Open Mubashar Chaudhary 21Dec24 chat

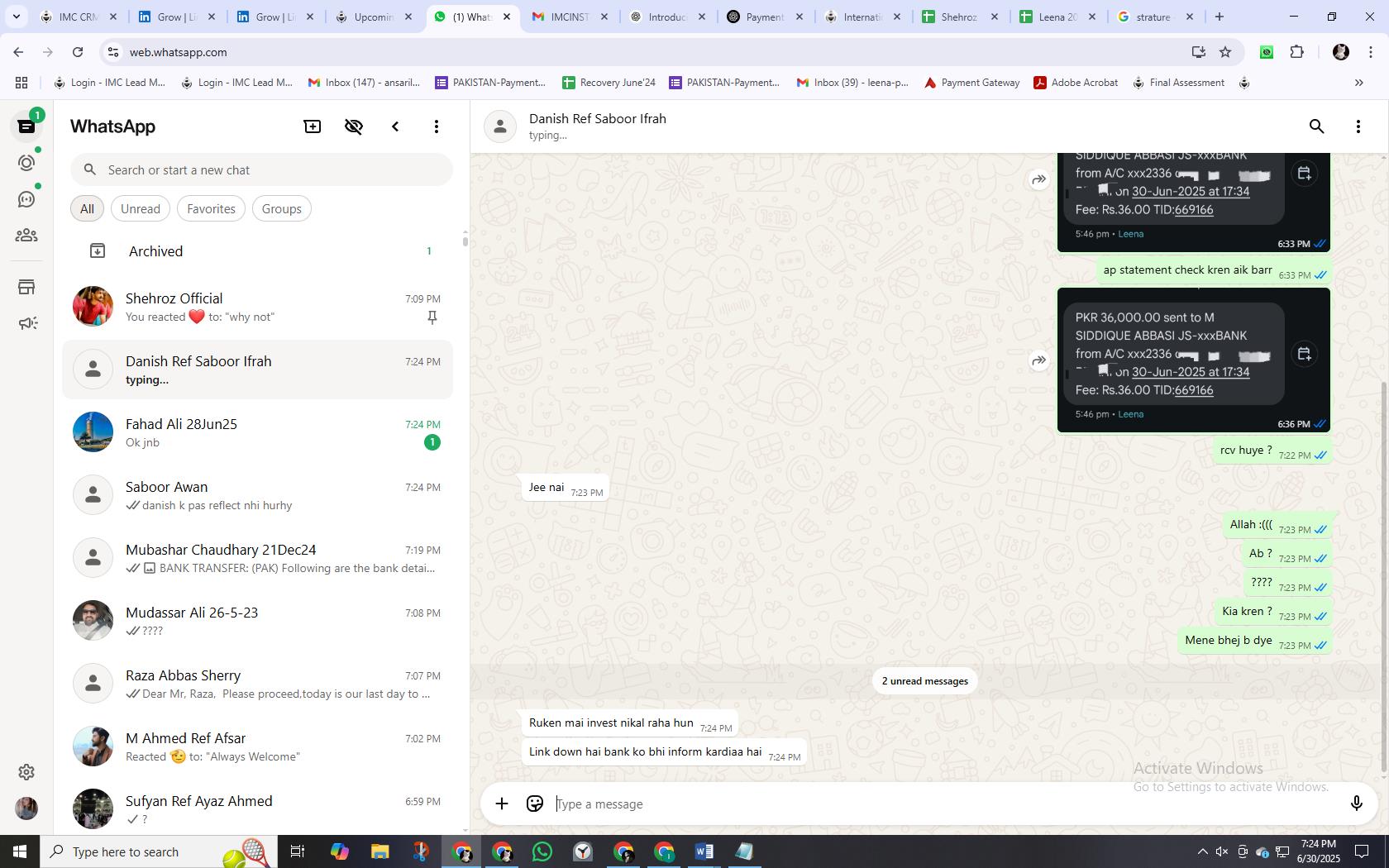tap(258, 558)
